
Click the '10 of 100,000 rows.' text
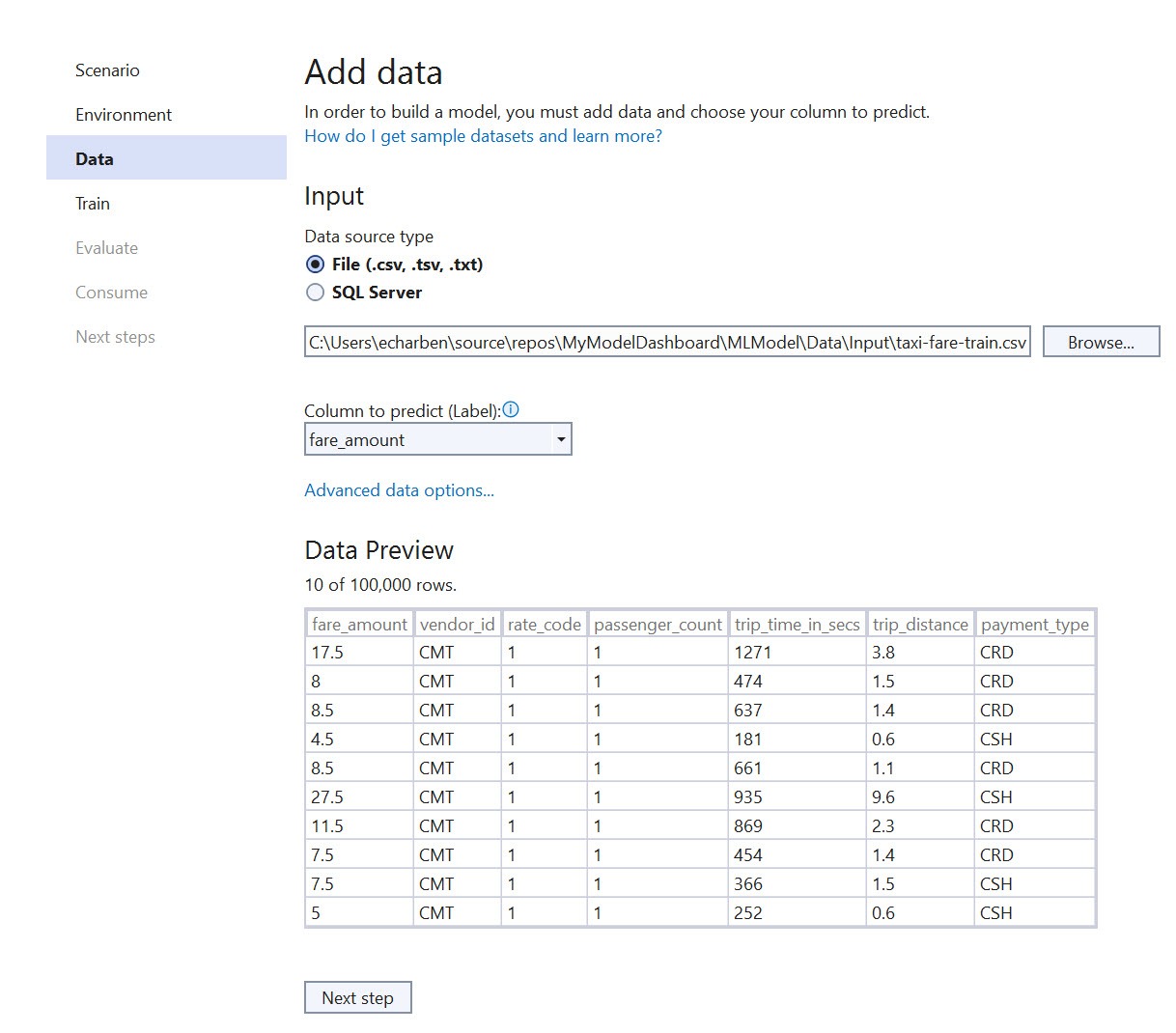click(x=380, y=585)
